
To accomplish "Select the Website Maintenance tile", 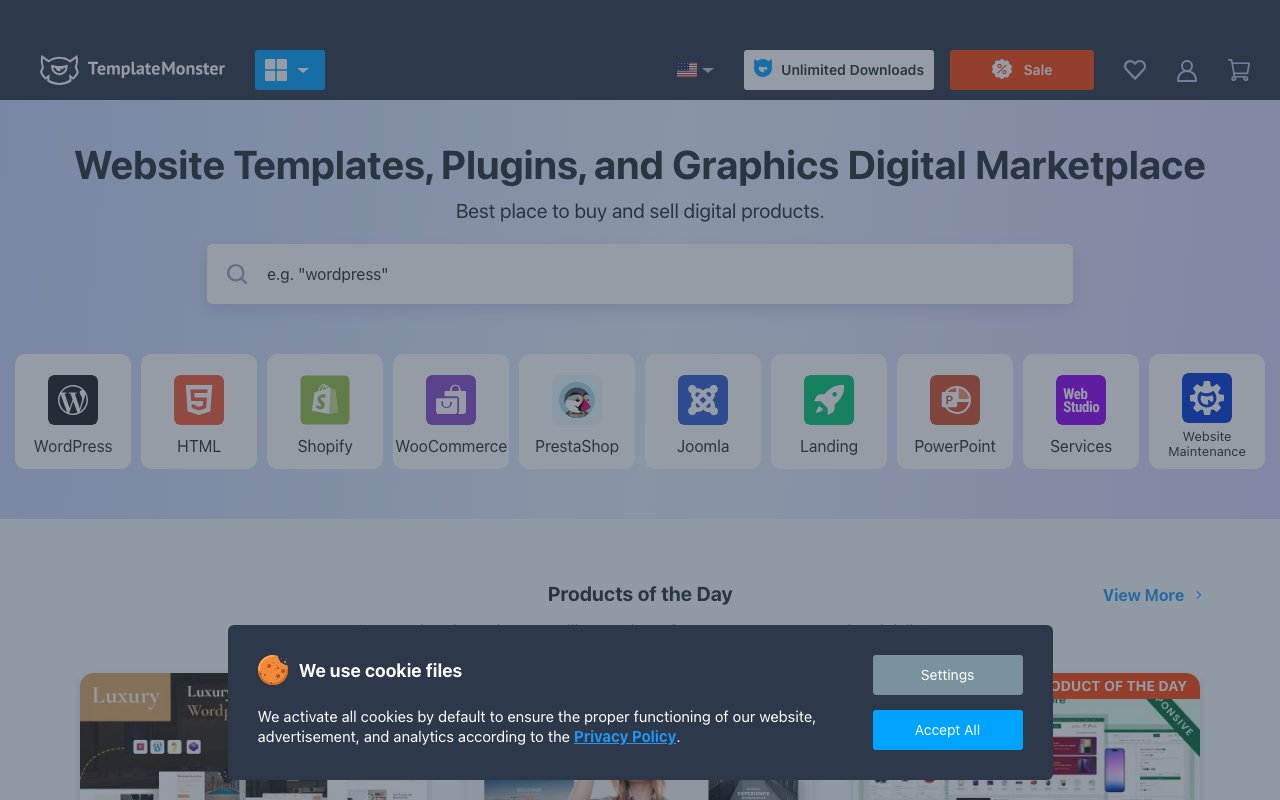I will click(1207, 411).
